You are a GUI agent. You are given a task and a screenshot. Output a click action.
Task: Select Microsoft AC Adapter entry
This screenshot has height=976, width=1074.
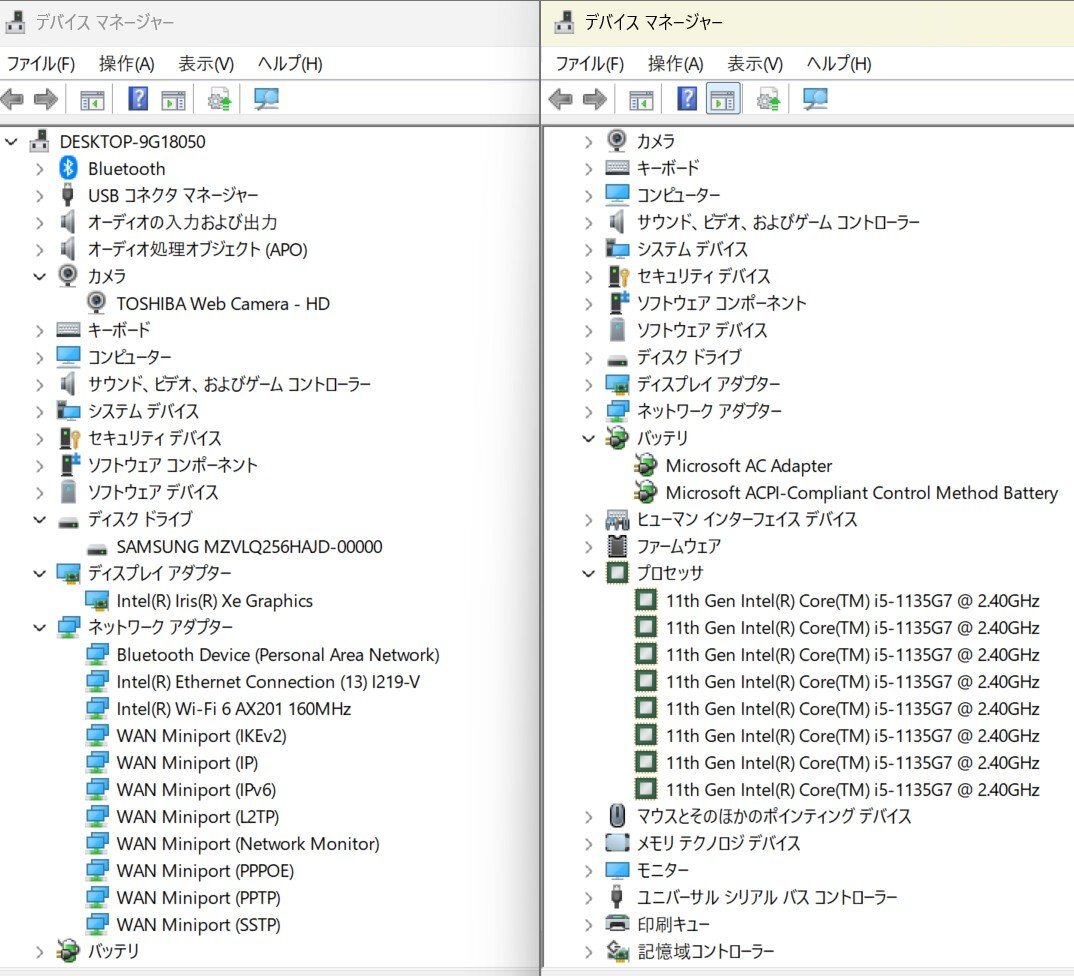click(748, 466)
